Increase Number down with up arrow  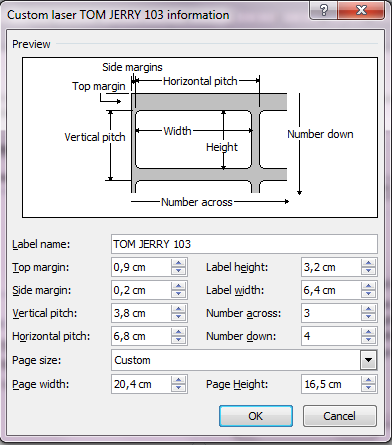click(x=368, y=332)
